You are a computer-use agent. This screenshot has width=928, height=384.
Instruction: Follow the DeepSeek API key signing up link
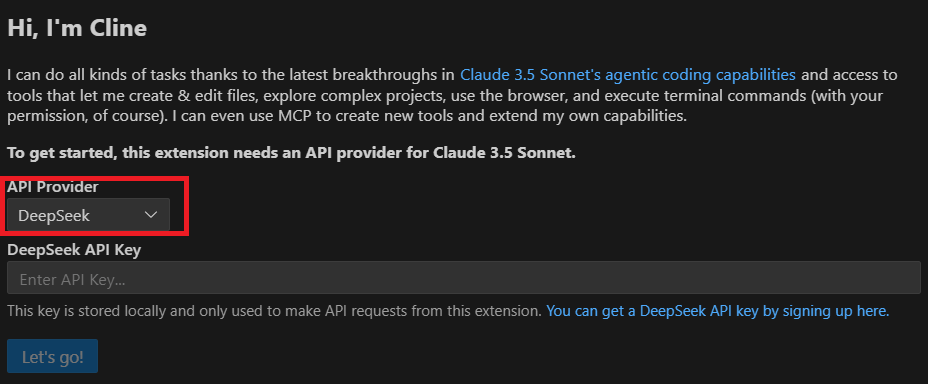click(x=717, y=311)
